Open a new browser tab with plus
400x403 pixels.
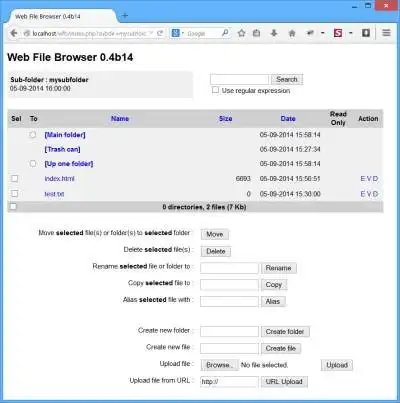pyautogui.click(x=125, y=15)
